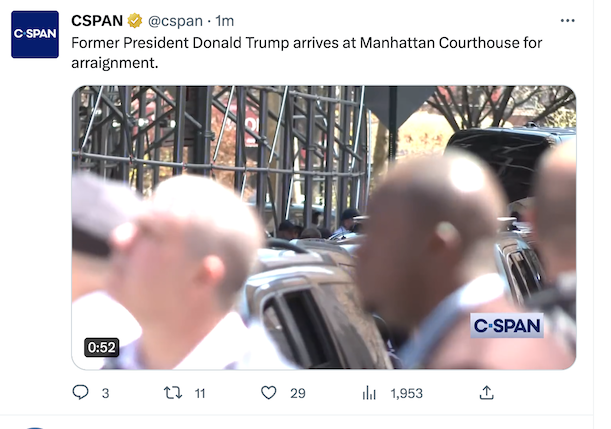Click the word 'arraignment.' in the tweet
Viewport: 611px width, 429px height.
(115, 63)
